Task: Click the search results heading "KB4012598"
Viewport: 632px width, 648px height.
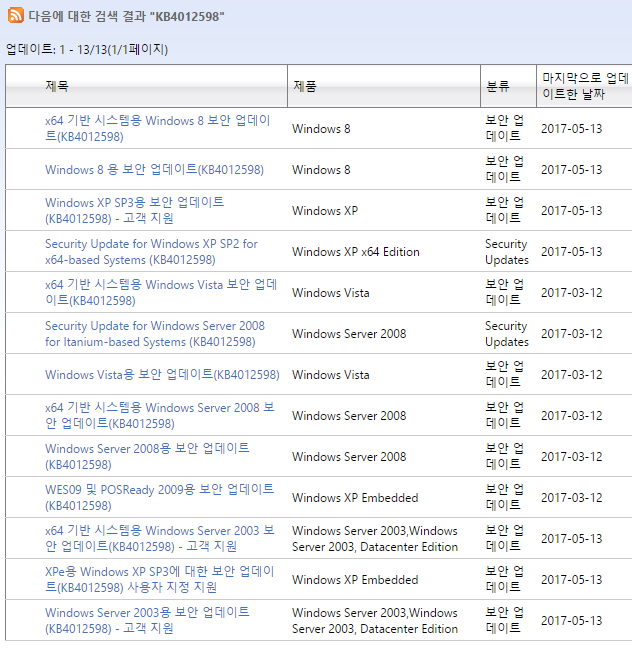Action: coord(126,16)
